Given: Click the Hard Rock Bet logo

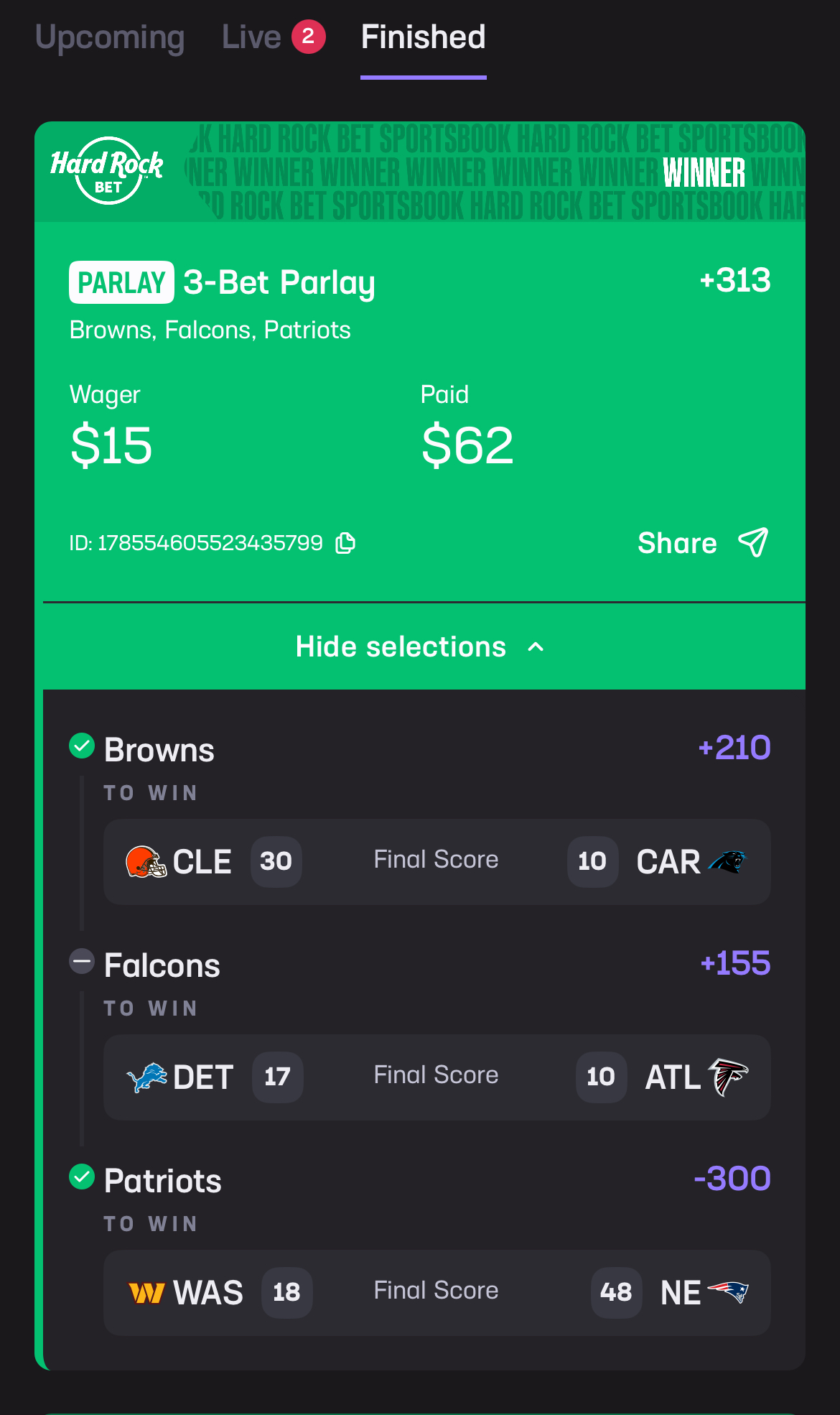Looking at the screenshot, I should (107, 171).
